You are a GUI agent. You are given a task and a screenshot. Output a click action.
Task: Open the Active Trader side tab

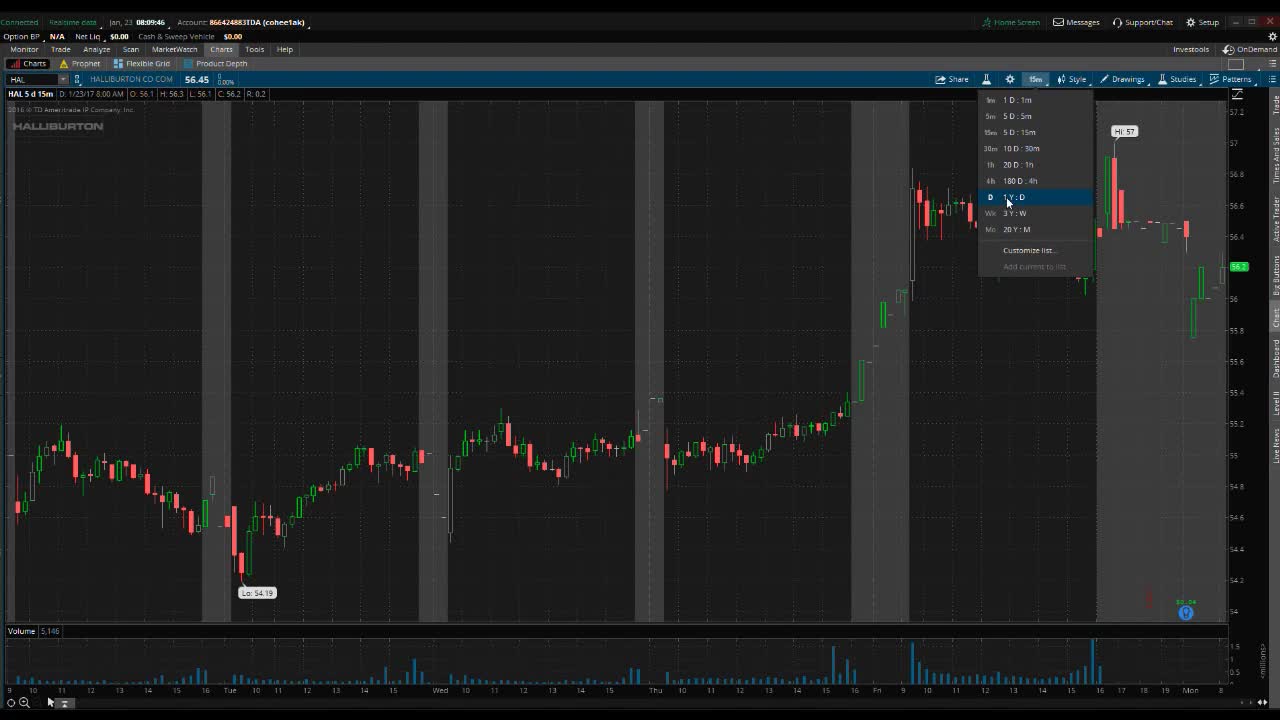coord(1275,218)
